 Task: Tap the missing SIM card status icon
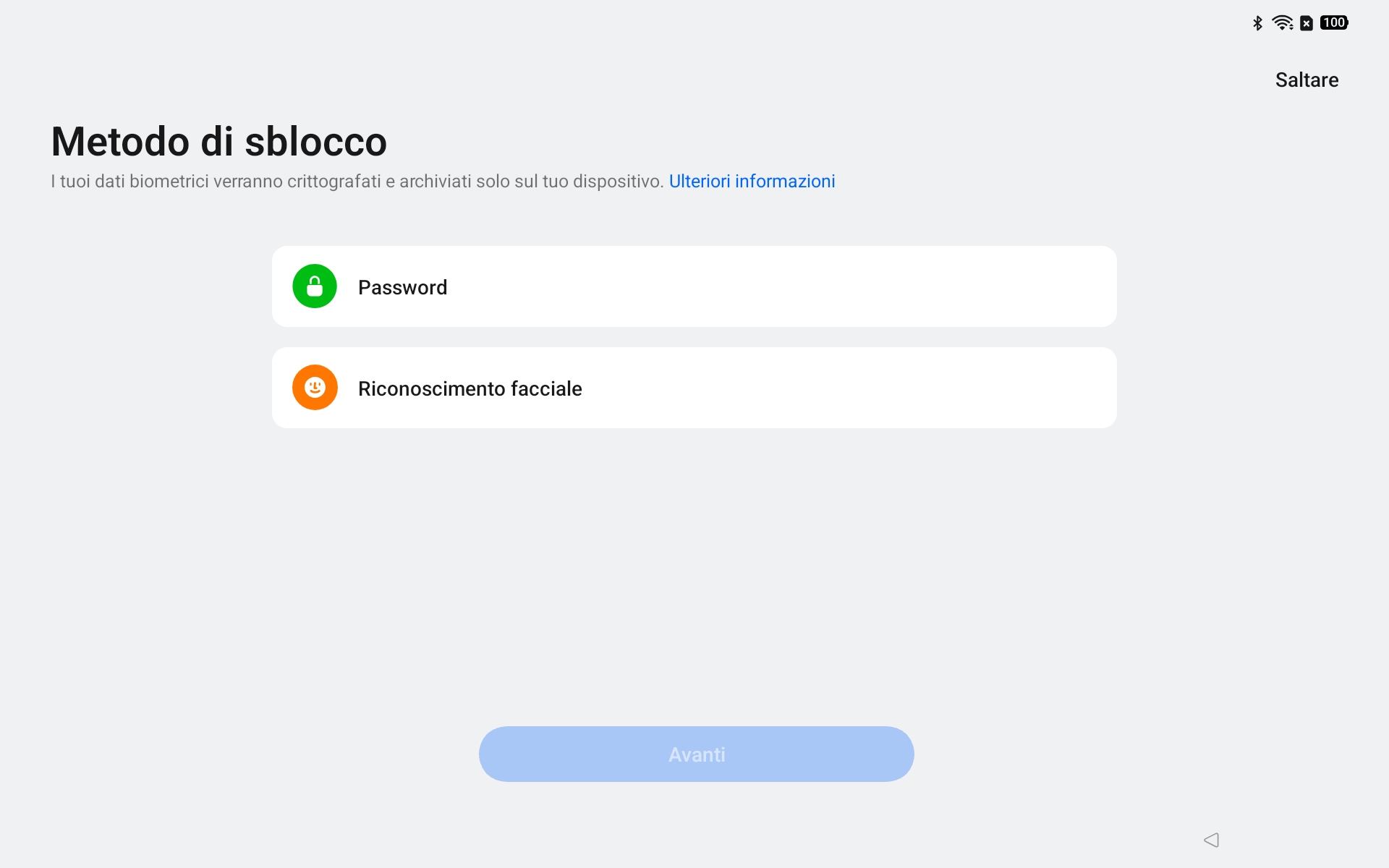(1307, 23)
